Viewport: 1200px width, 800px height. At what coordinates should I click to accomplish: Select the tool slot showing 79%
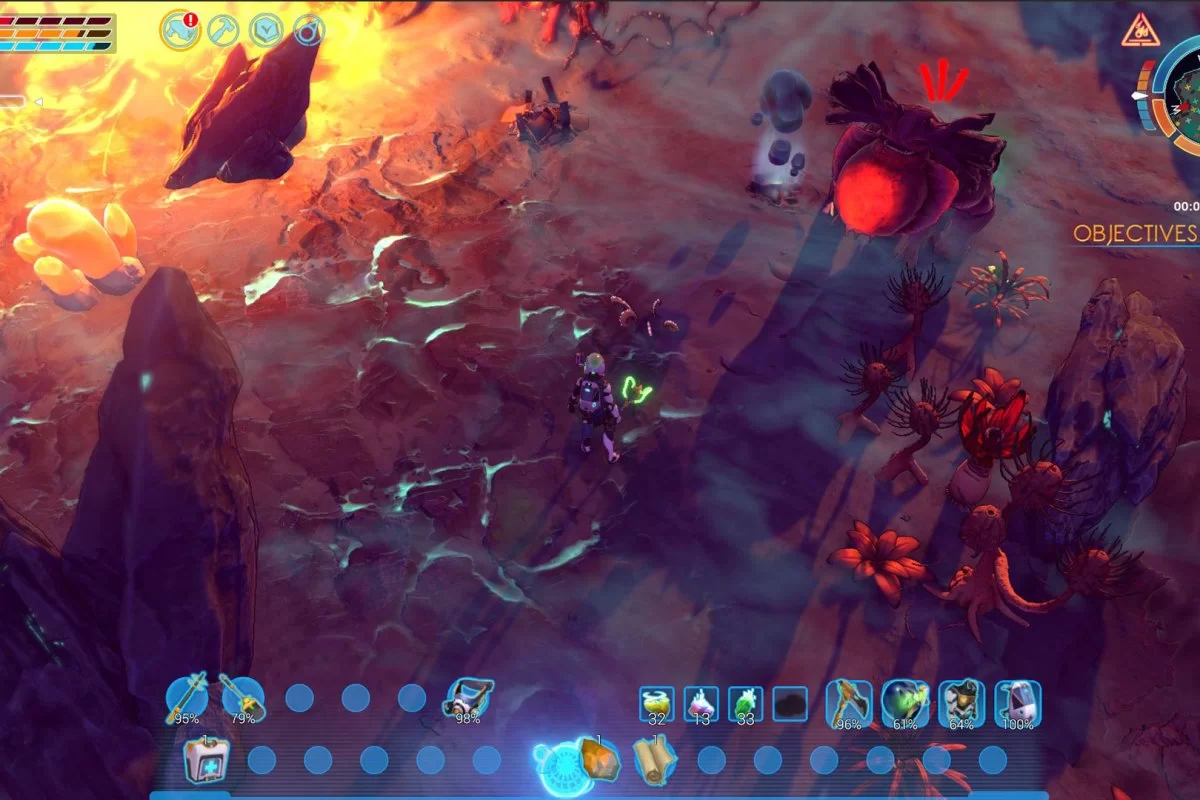pyautogui.click(x=242, y=697)
